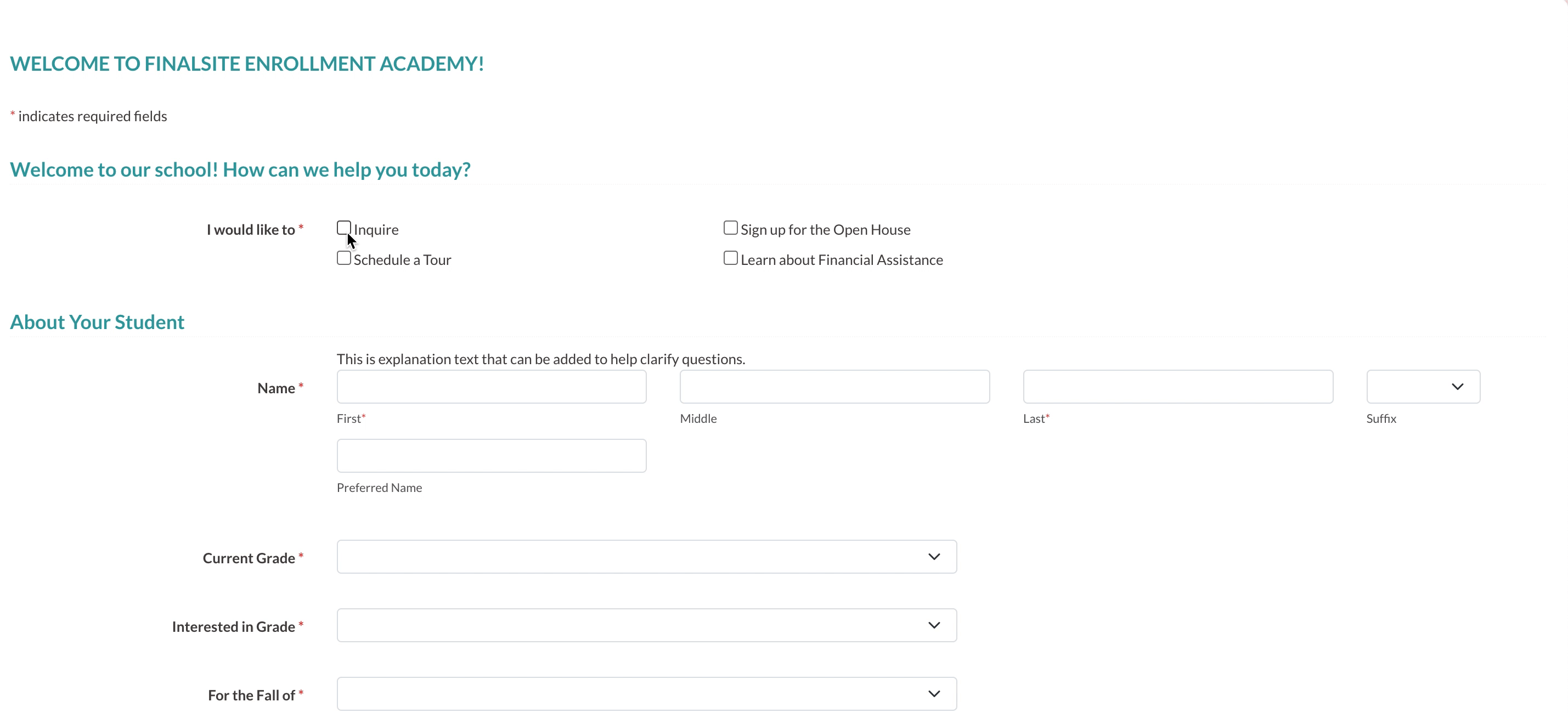Click the Welcome to our school subheading
The image size is (1568, 713).
tap(239, 169)
